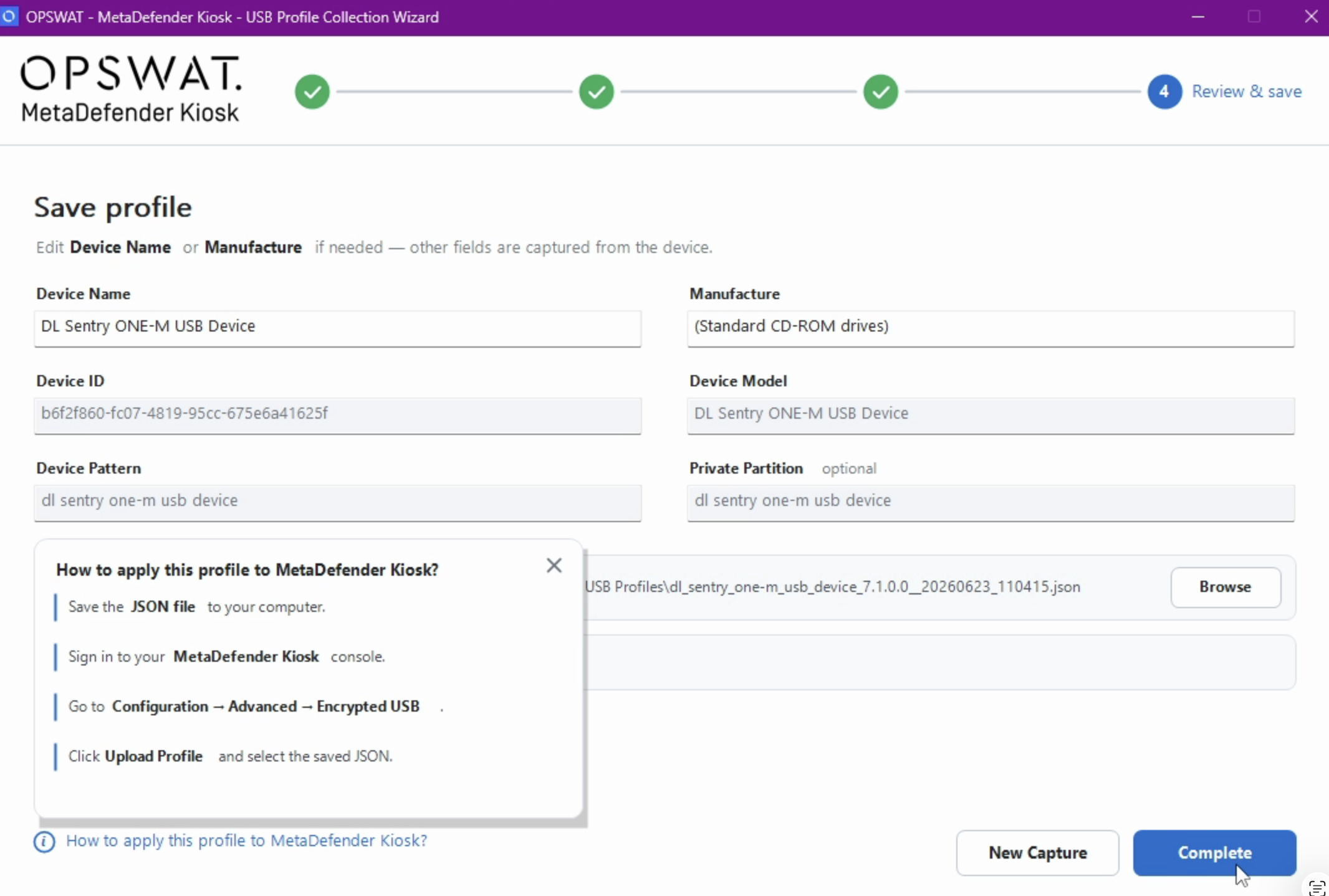The image size is (1329, 896).
Task: Edit the Manufacture field
Action: tap(991, 328)
